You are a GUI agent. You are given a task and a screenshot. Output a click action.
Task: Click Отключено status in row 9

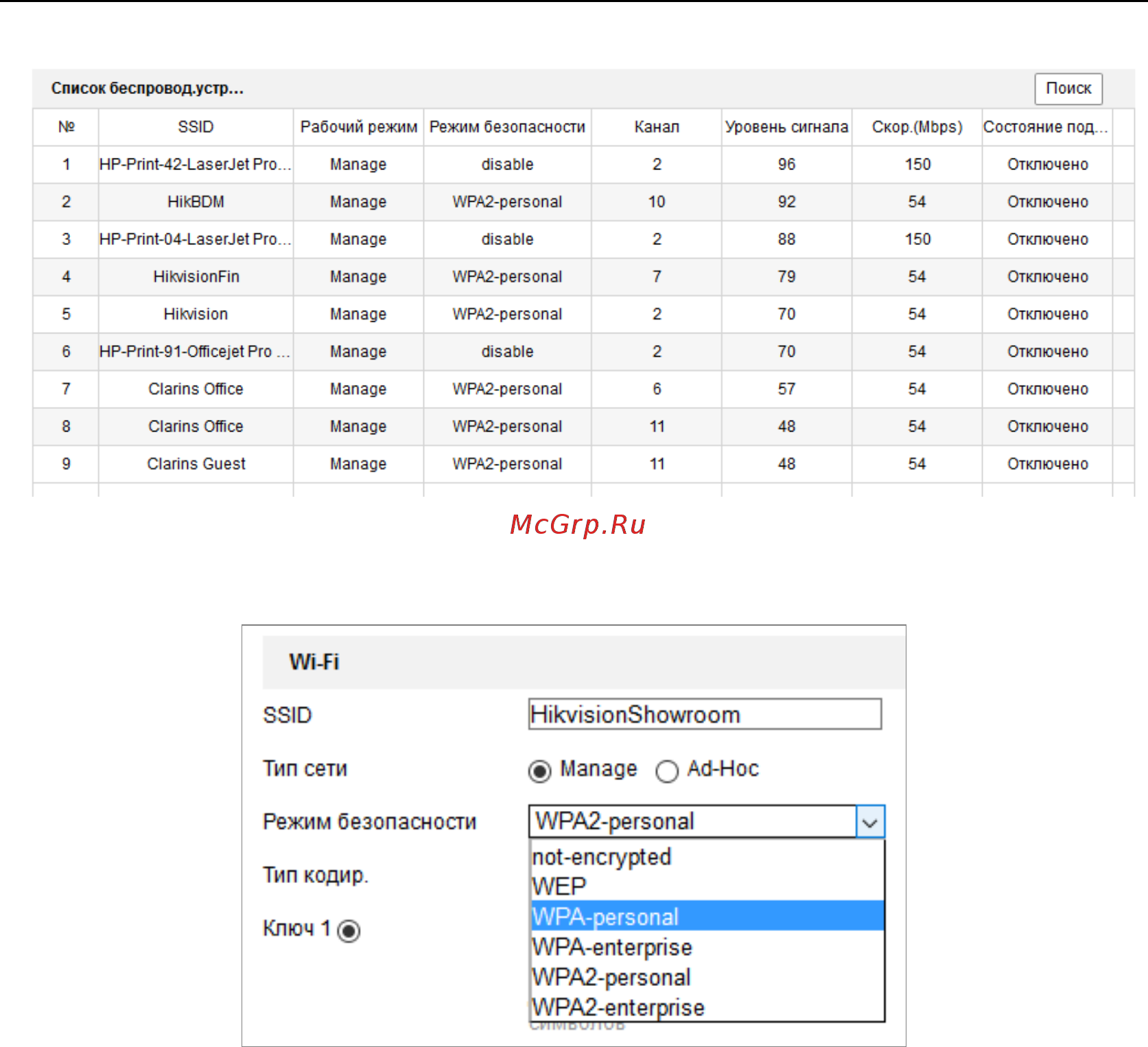(x=1047, y=464)
